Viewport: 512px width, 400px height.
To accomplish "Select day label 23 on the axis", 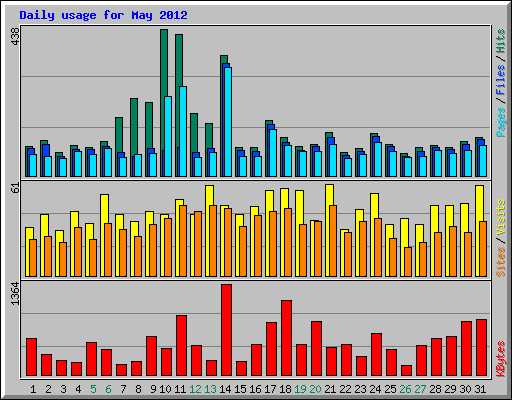I will [x=360, y=389].
